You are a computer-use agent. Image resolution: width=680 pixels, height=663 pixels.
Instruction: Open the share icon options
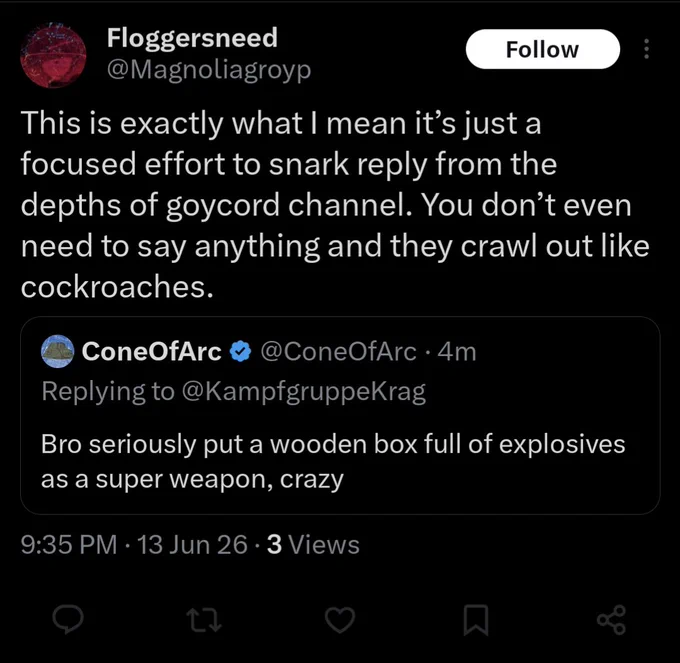pos(611,620)
